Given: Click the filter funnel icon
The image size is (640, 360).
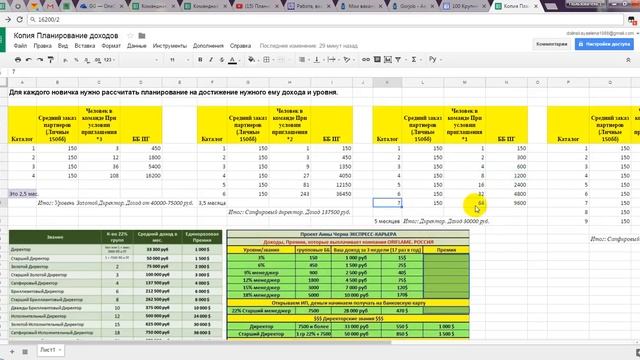Looking at the screenshot, I should point(399,60).
